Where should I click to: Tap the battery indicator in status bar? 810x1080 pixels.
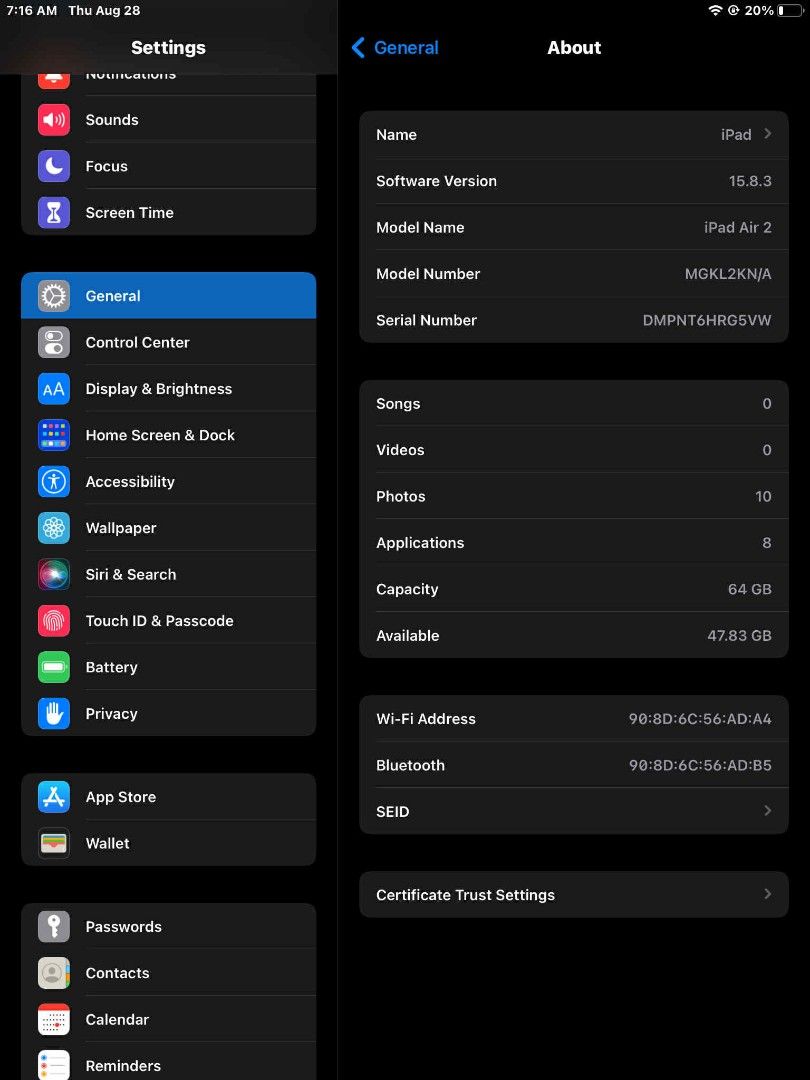790,10
